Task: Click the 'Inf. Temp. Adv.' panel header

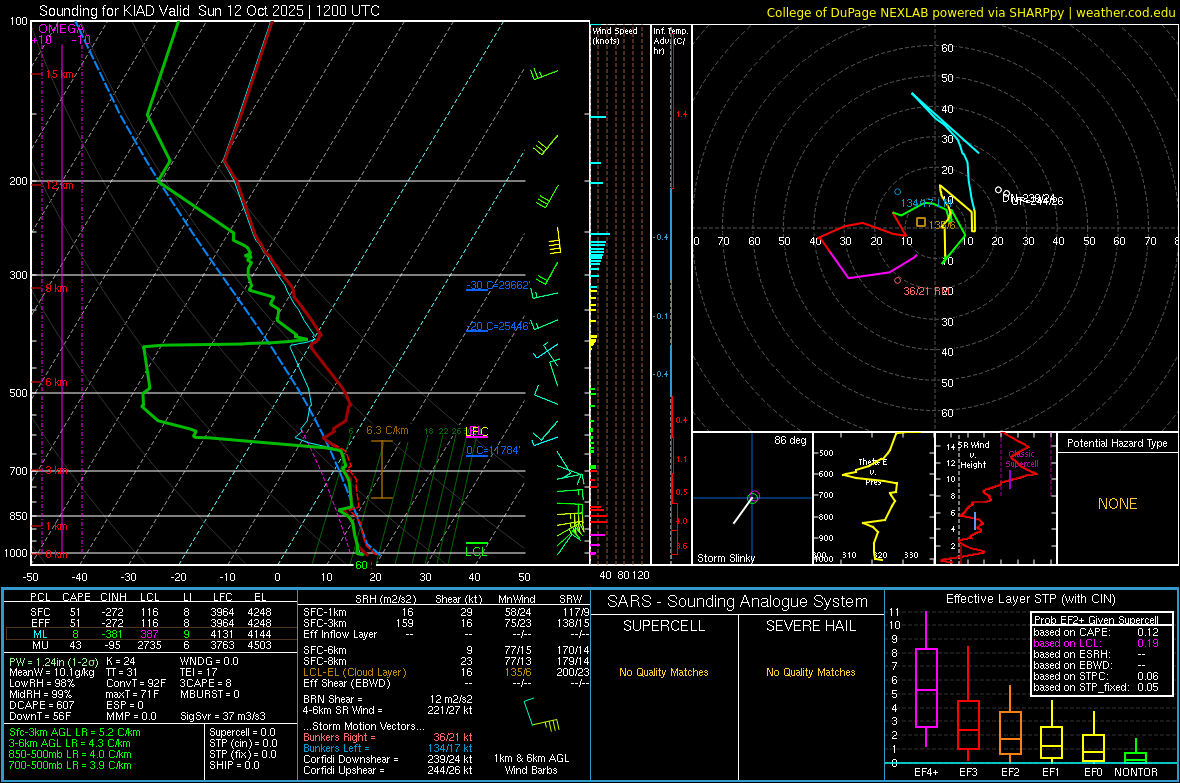Action: (x=670, y=41)
